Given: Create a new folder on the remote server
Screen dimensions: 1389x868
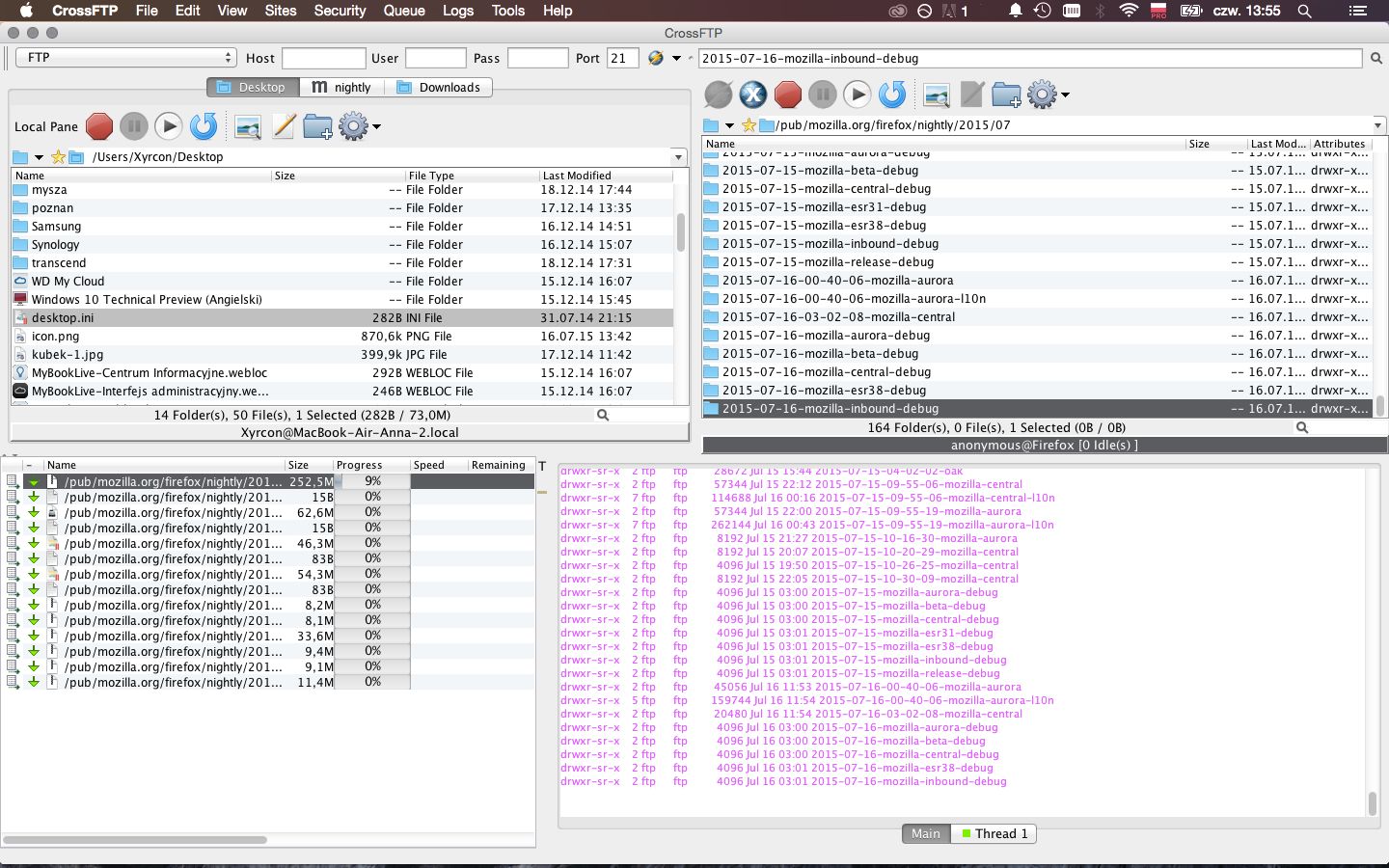Looking at the screenshot, I should (x=1006, y=95).
